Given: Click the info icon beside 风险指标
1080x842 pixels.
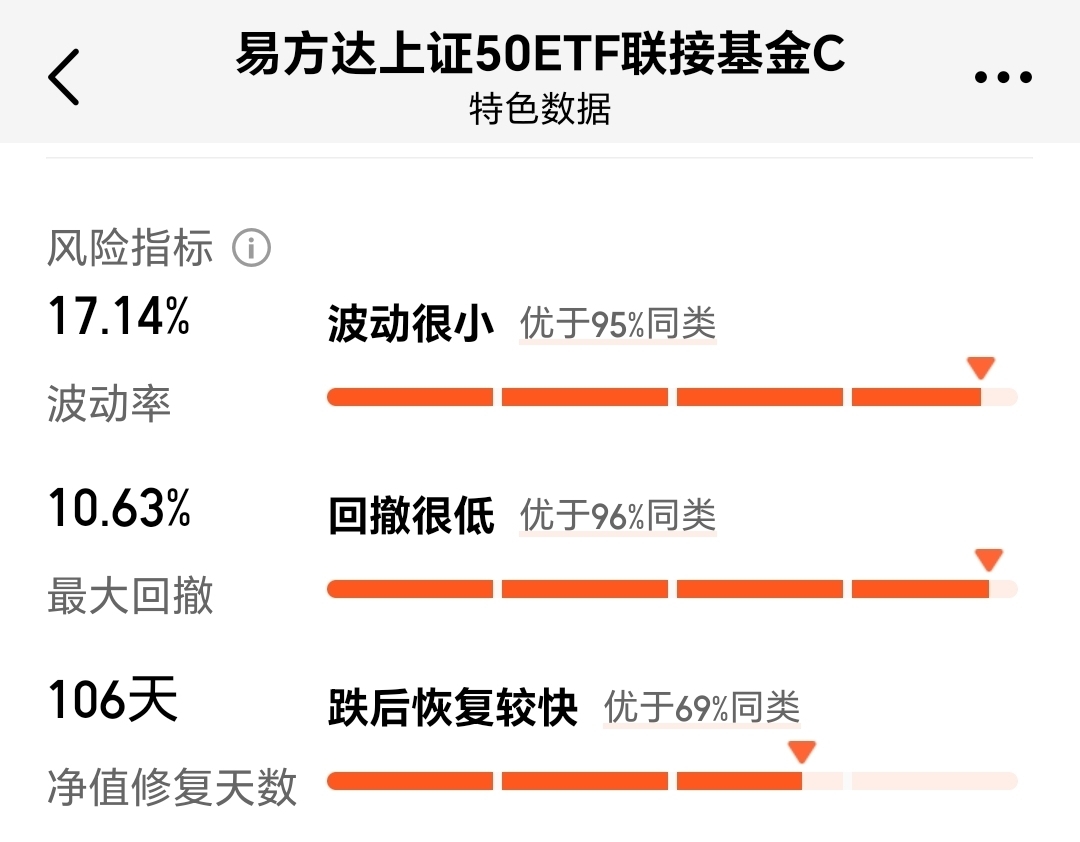Looking at the screenshot, I should pyautogui.click(x=251, y=247).
